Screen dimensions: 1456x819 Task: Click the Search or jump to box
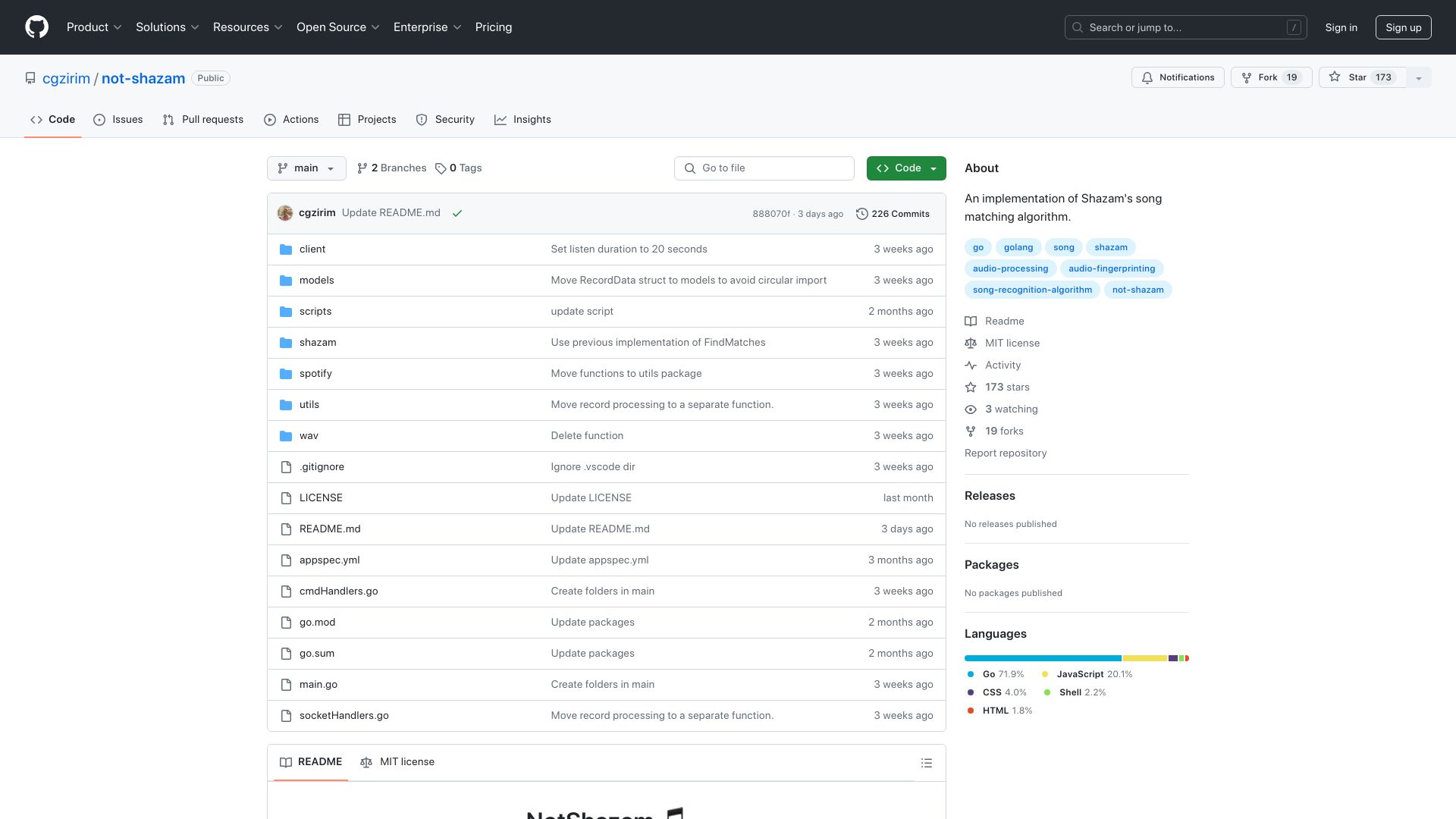point(1186,27)
